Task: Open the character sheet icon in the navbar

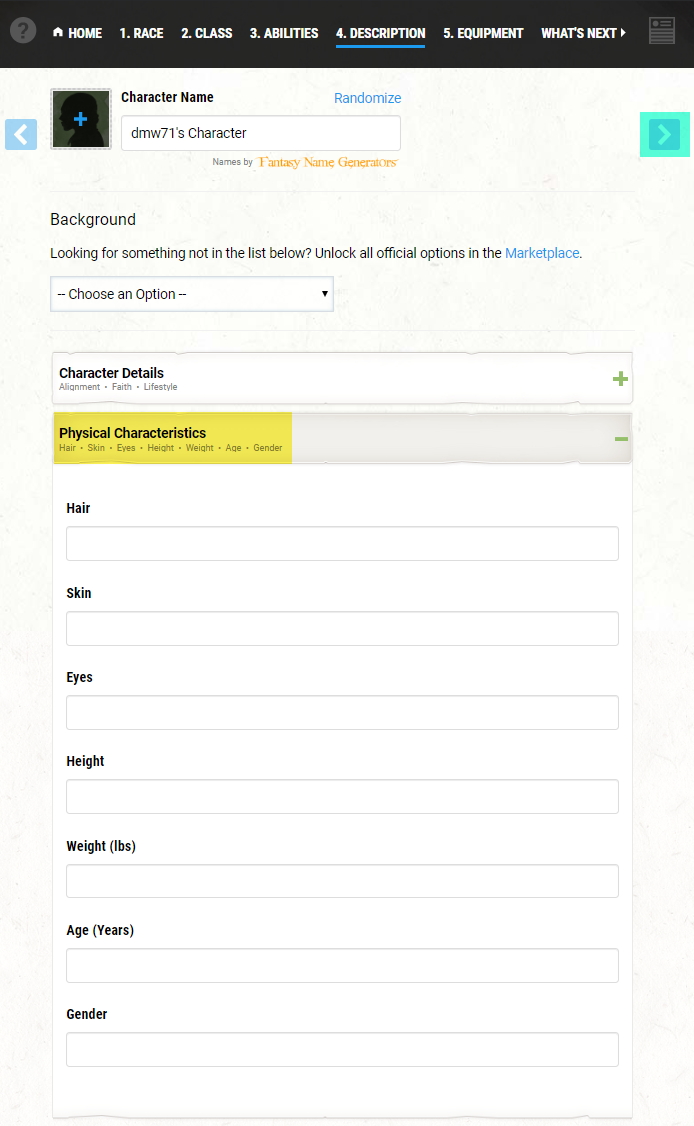Action: point(661,31)
